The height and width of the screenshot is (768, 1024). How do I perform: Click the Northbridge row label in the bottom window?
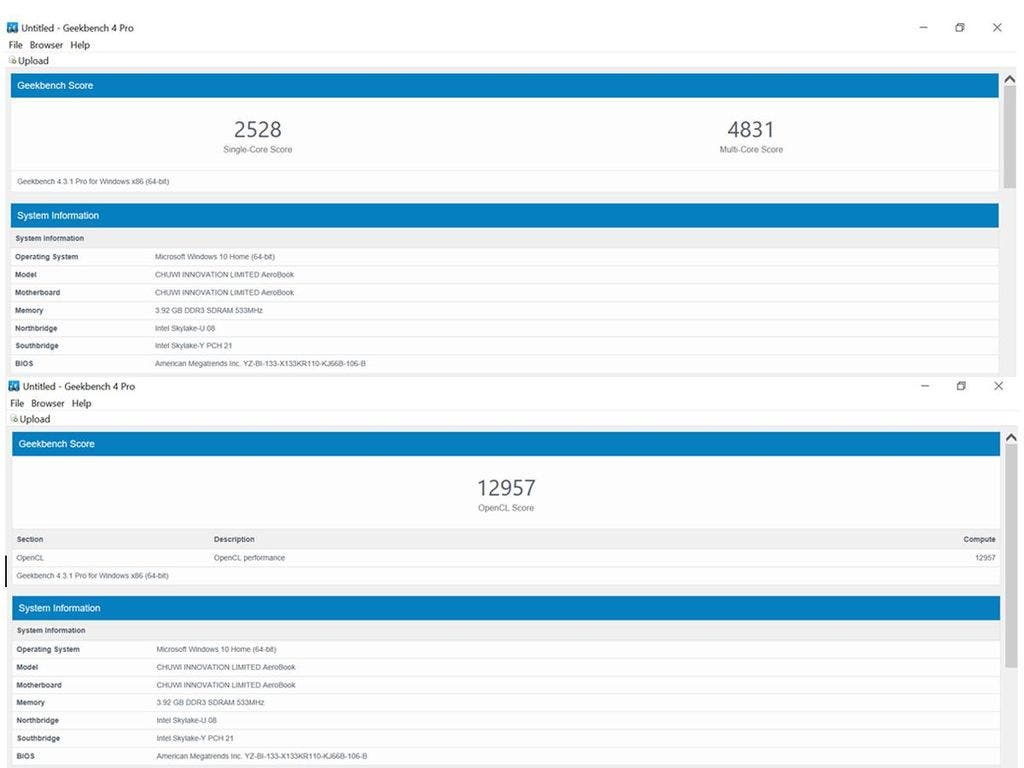(37, 720)
